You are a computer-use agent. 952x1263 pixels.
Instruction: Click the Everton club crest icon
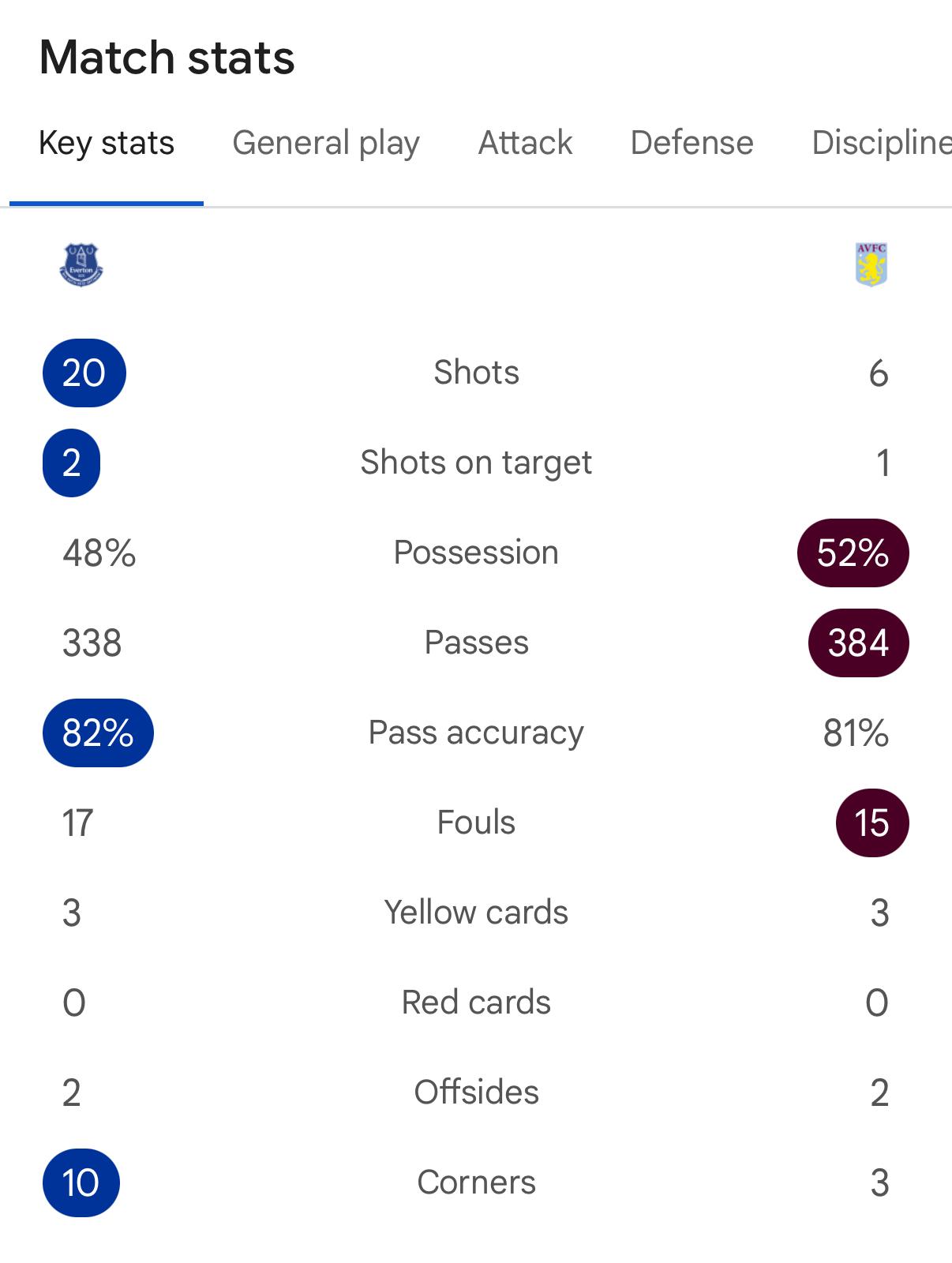81,265
